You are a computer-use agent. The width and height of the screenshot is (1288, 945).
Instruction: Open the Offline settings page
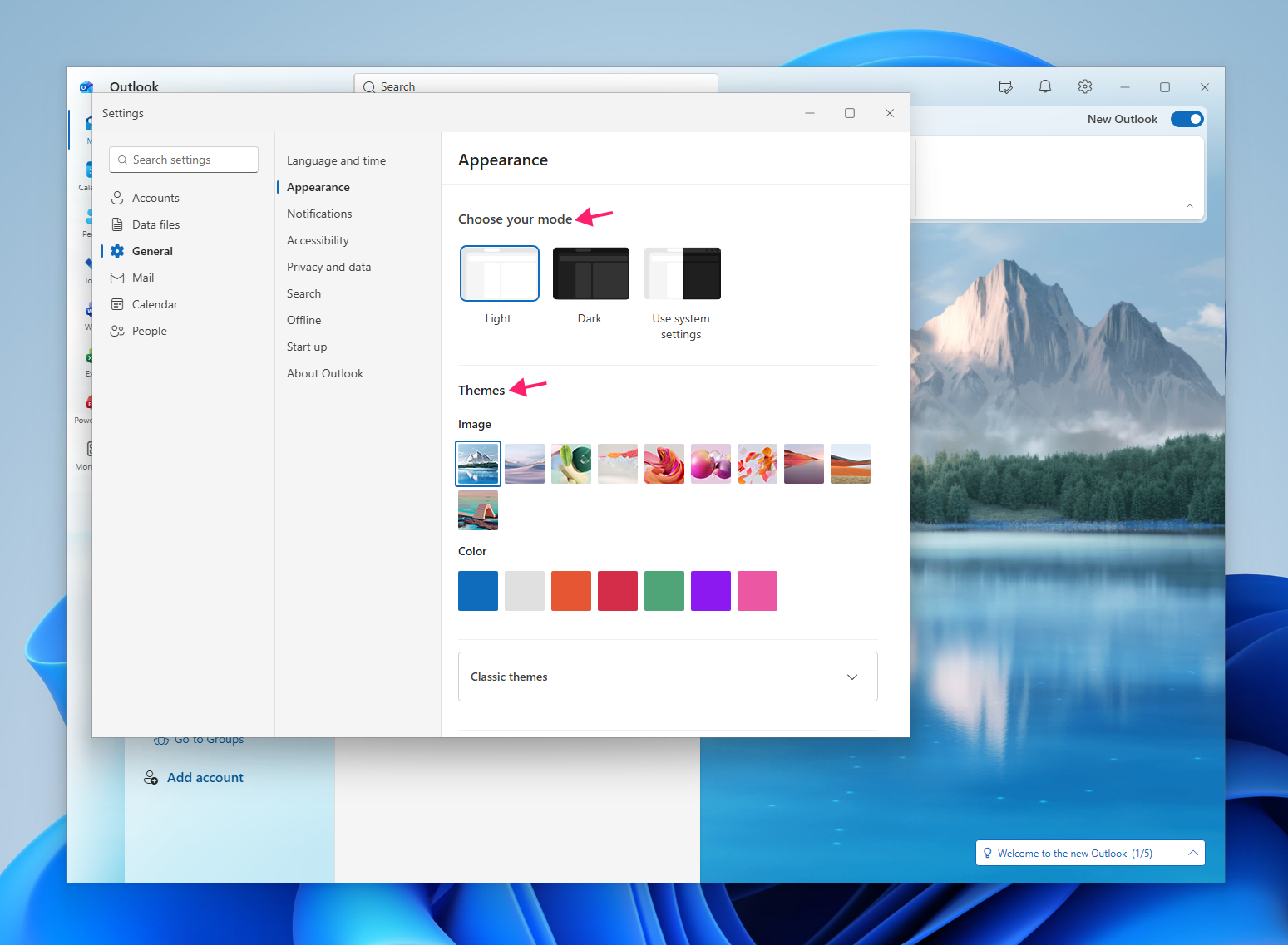pyautogui.click(x=303, y=320)
